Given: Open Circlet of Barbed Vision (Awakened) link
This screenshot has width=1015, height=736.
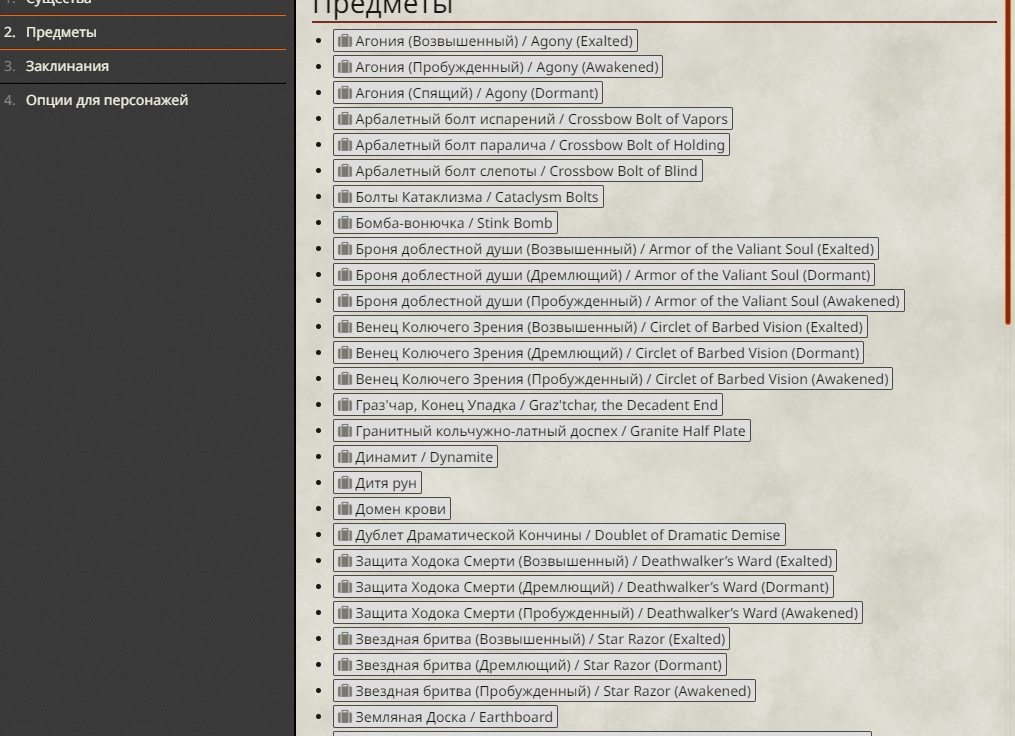Looking at the screenshot, I should (613, 379).
